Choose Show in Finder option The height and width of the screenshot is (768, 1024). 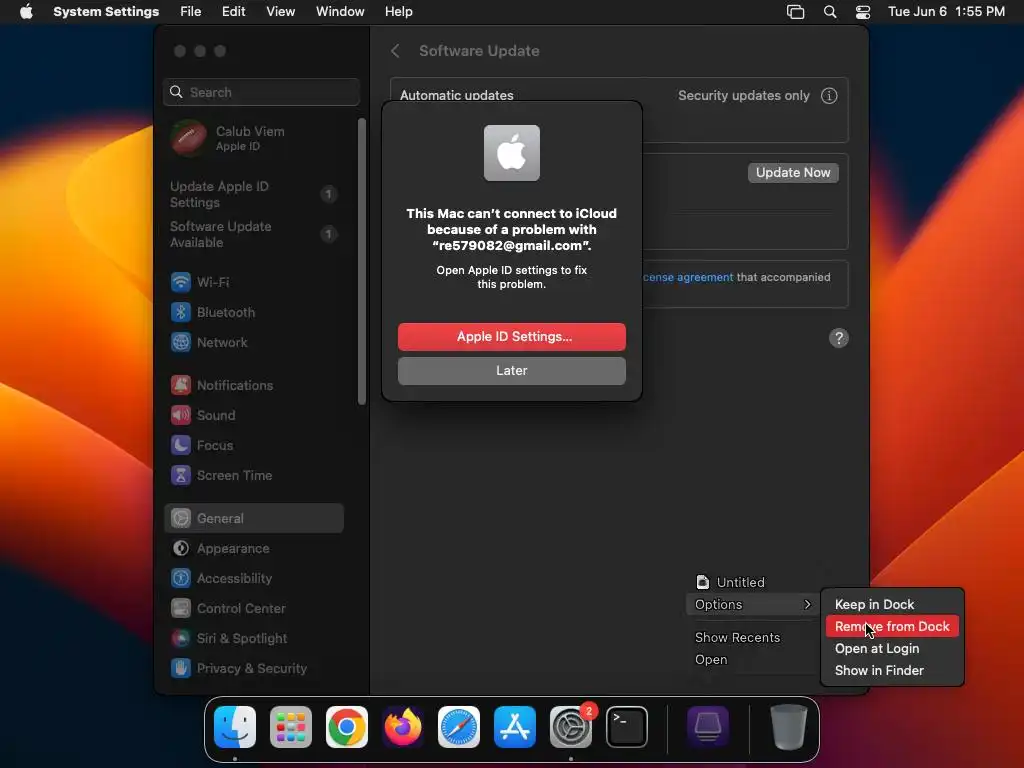892,671
